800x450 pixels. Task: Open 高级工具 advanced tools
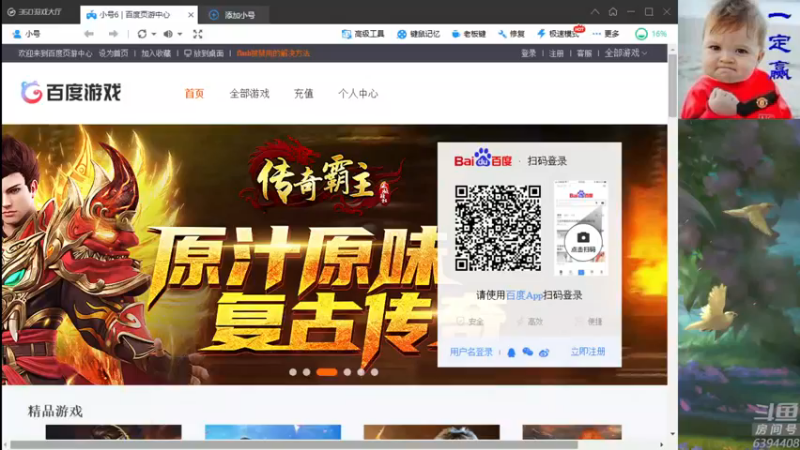(x=363, y=34)
